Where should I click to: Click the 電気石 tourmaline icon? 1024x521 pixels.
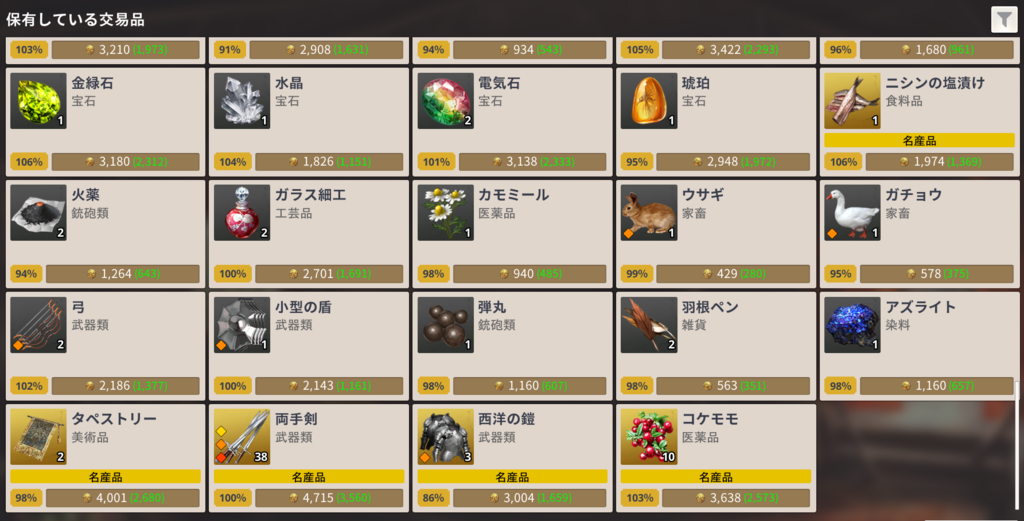click(x=445, y=101)
